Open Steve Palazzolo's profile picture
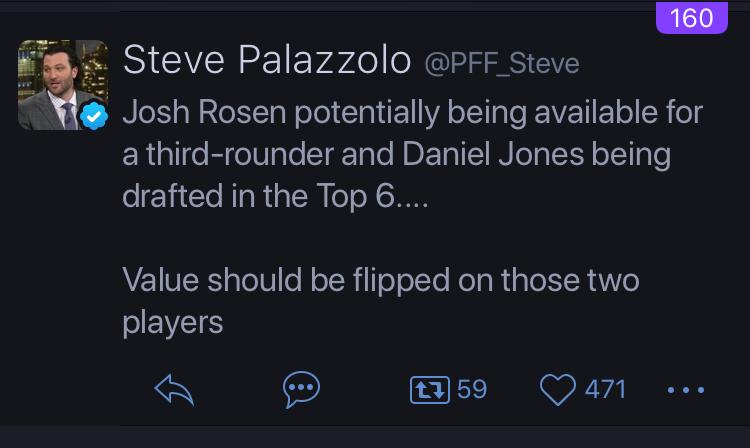The width and height of the screenshot is (750, 448). coord(62,85)
